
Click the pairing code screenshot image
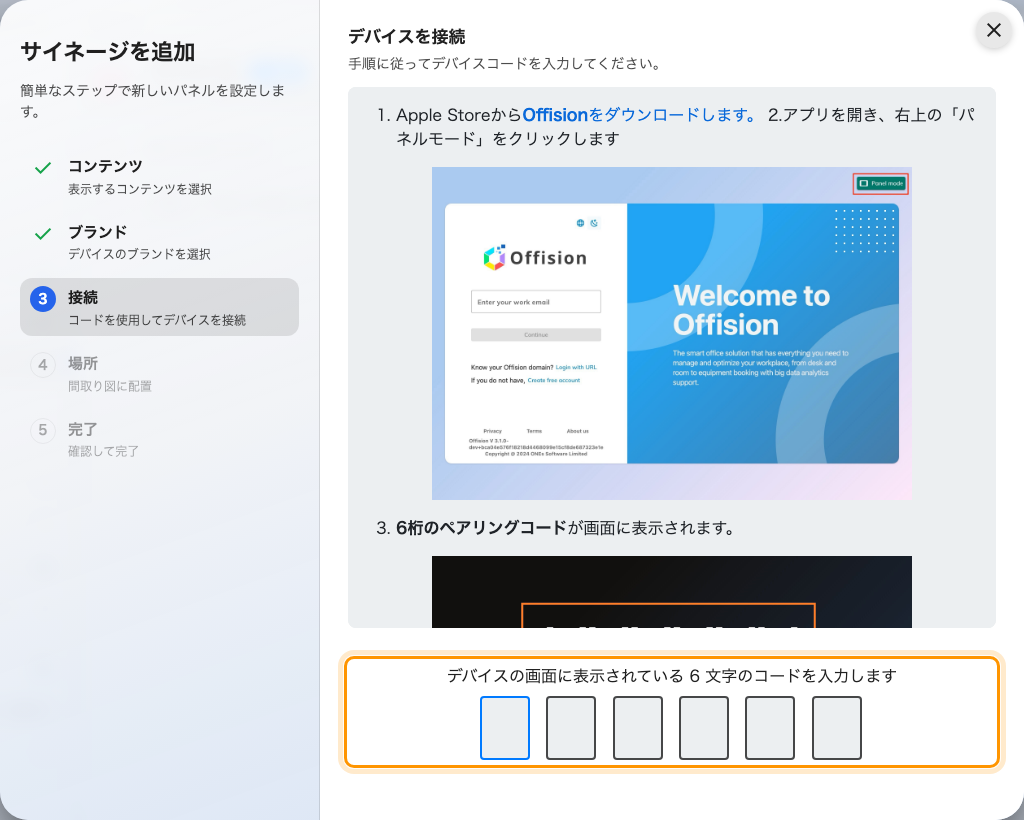671,592
